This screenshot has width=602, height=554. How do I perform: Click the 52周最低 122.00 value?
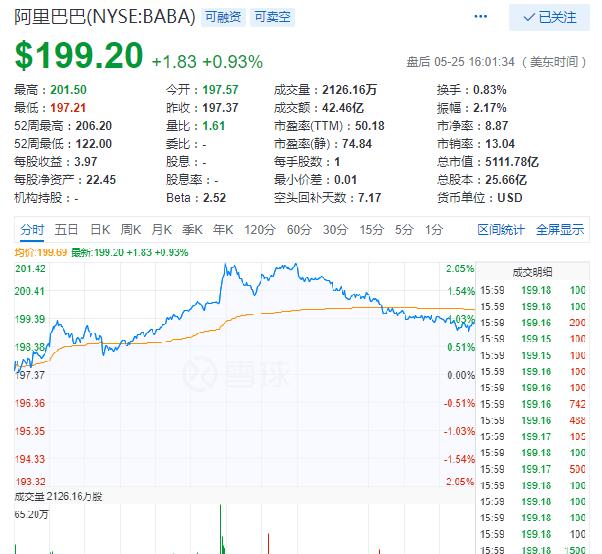point(94,144)
